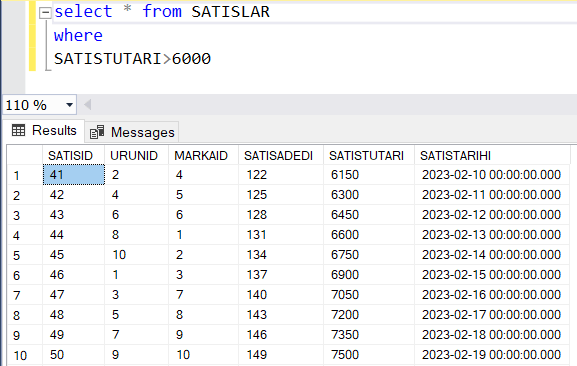This screenshot has height=366, width=577.
Task: Select row header number 5
Action: click(x=24, y=255)
